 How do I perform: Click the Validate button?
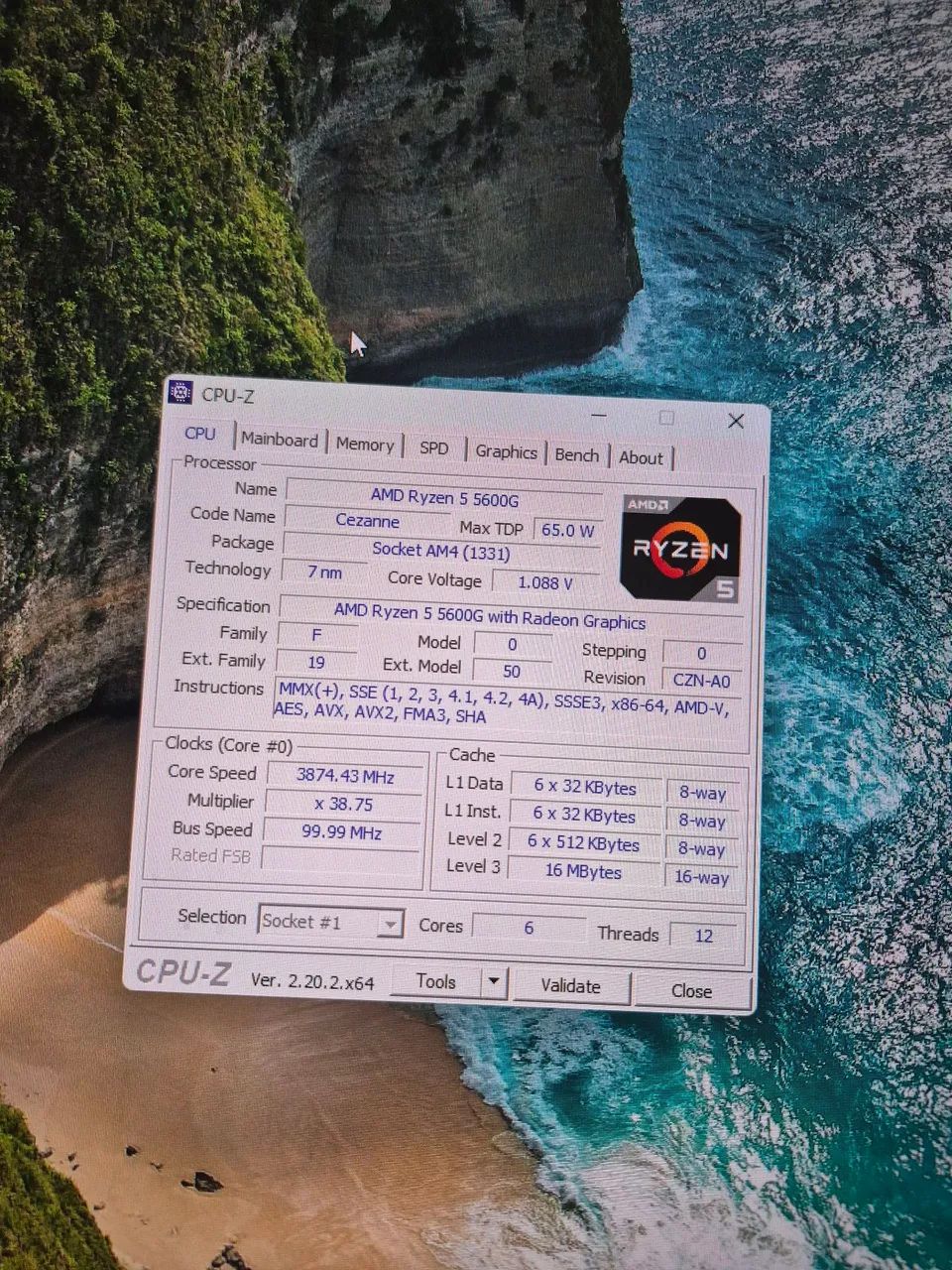pos(570,986)
